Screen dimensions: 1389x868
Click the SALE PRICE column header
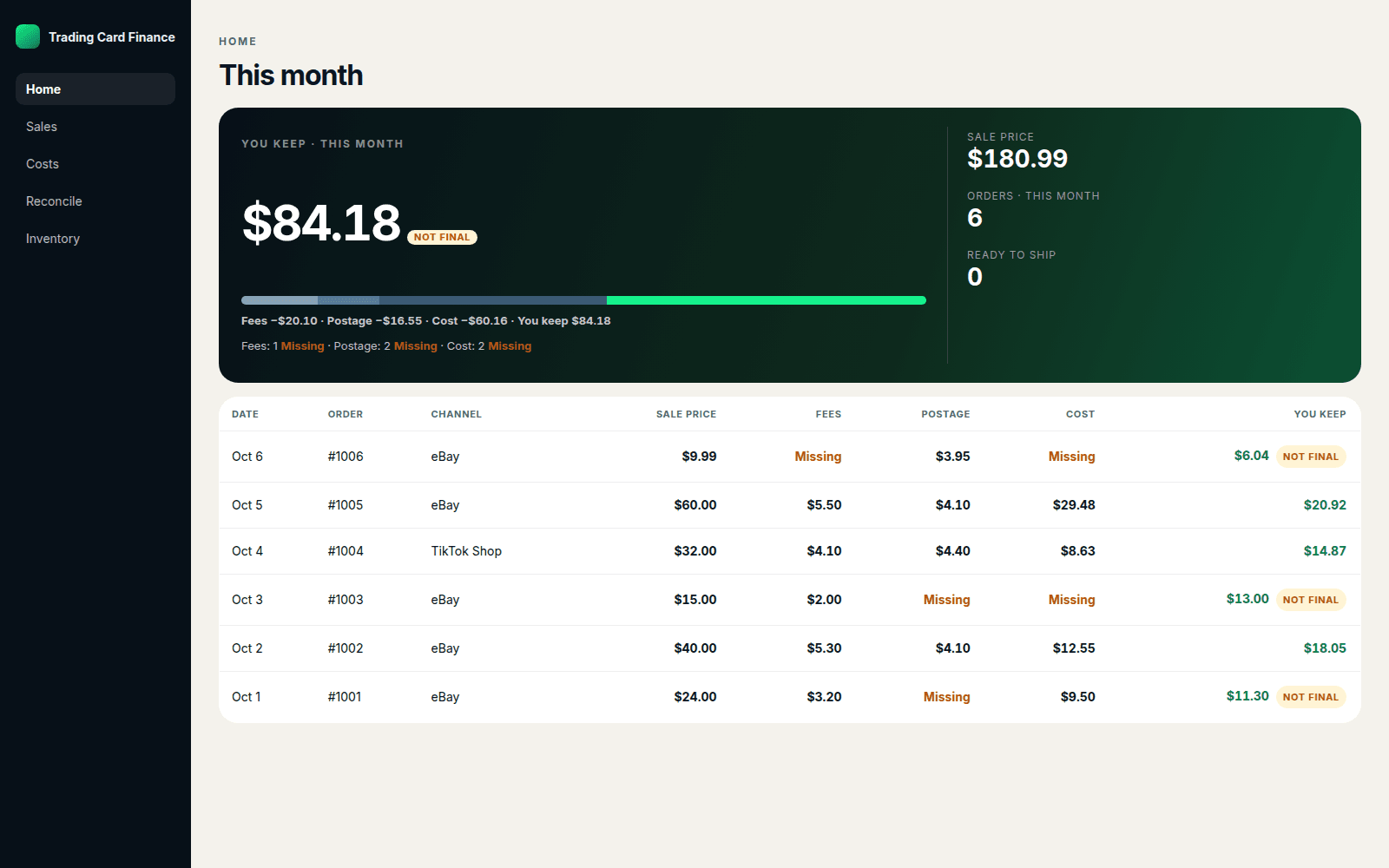[x=686, y=414]
